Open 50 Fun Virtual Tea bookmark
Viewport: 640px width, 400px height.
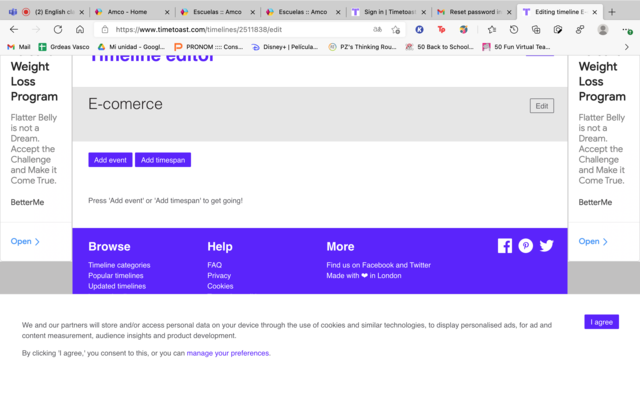[x=516, y=47]
